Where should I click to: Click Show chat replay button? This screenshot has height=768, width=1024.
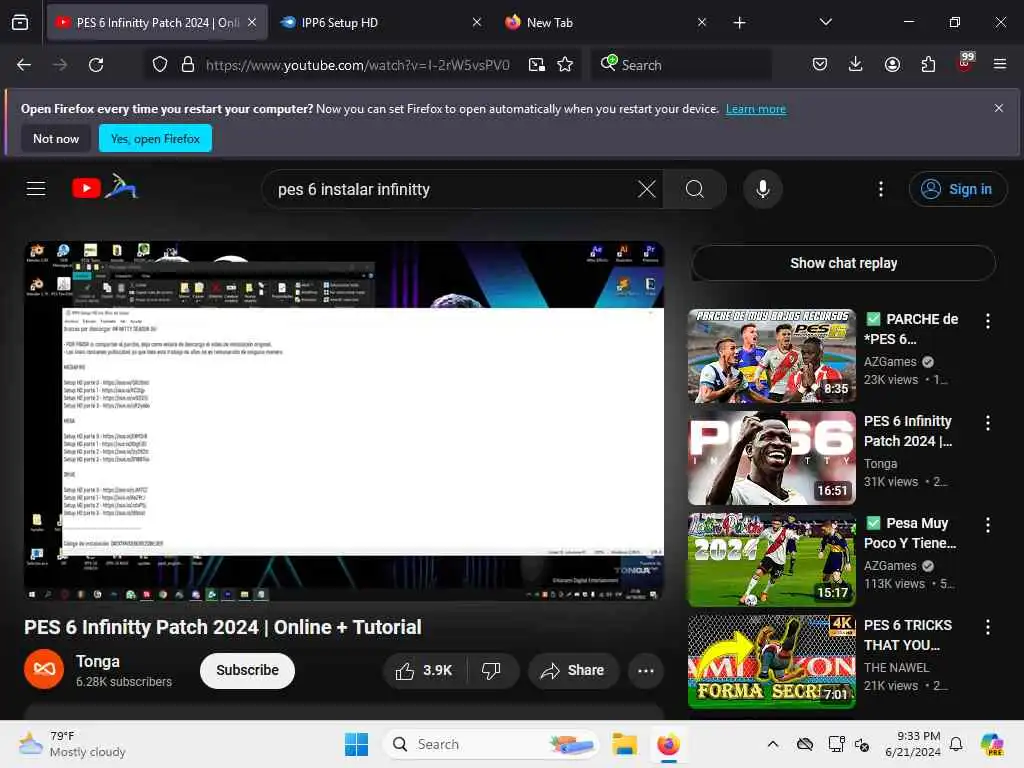pyautogui.click(x=843, y=263)
